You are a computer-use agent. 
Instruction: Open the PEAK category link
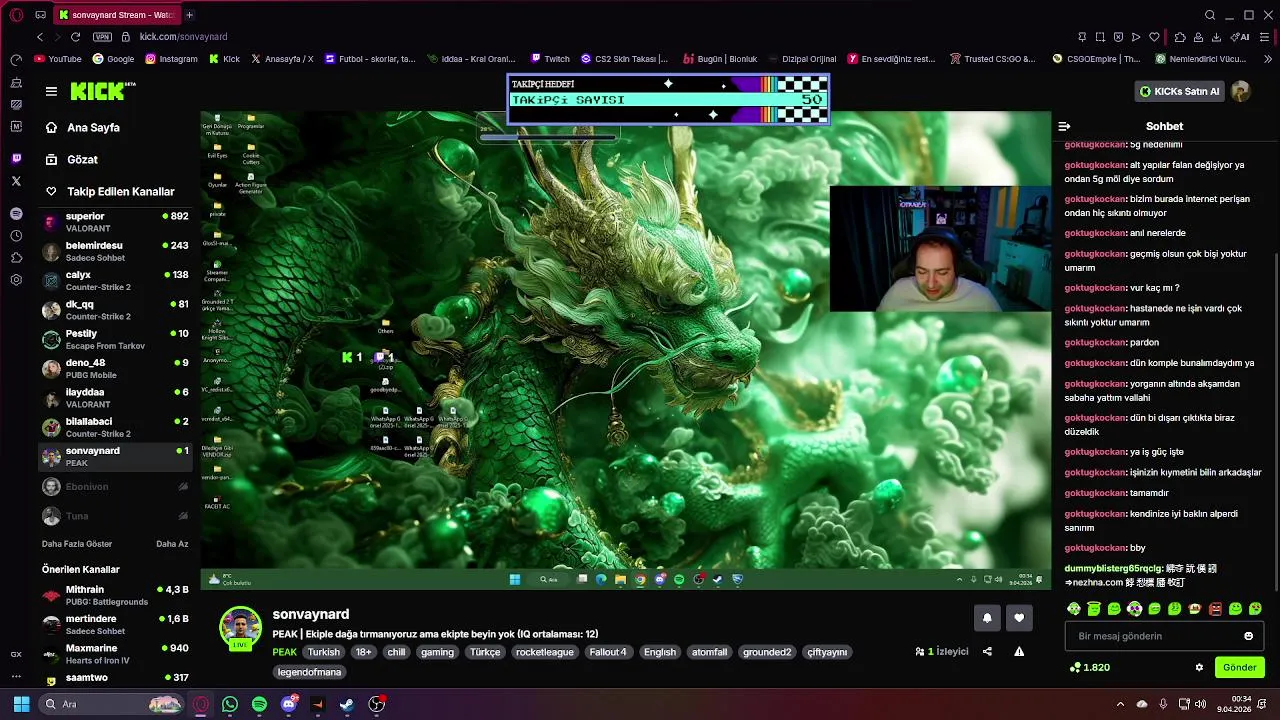[x=285, y=652]
